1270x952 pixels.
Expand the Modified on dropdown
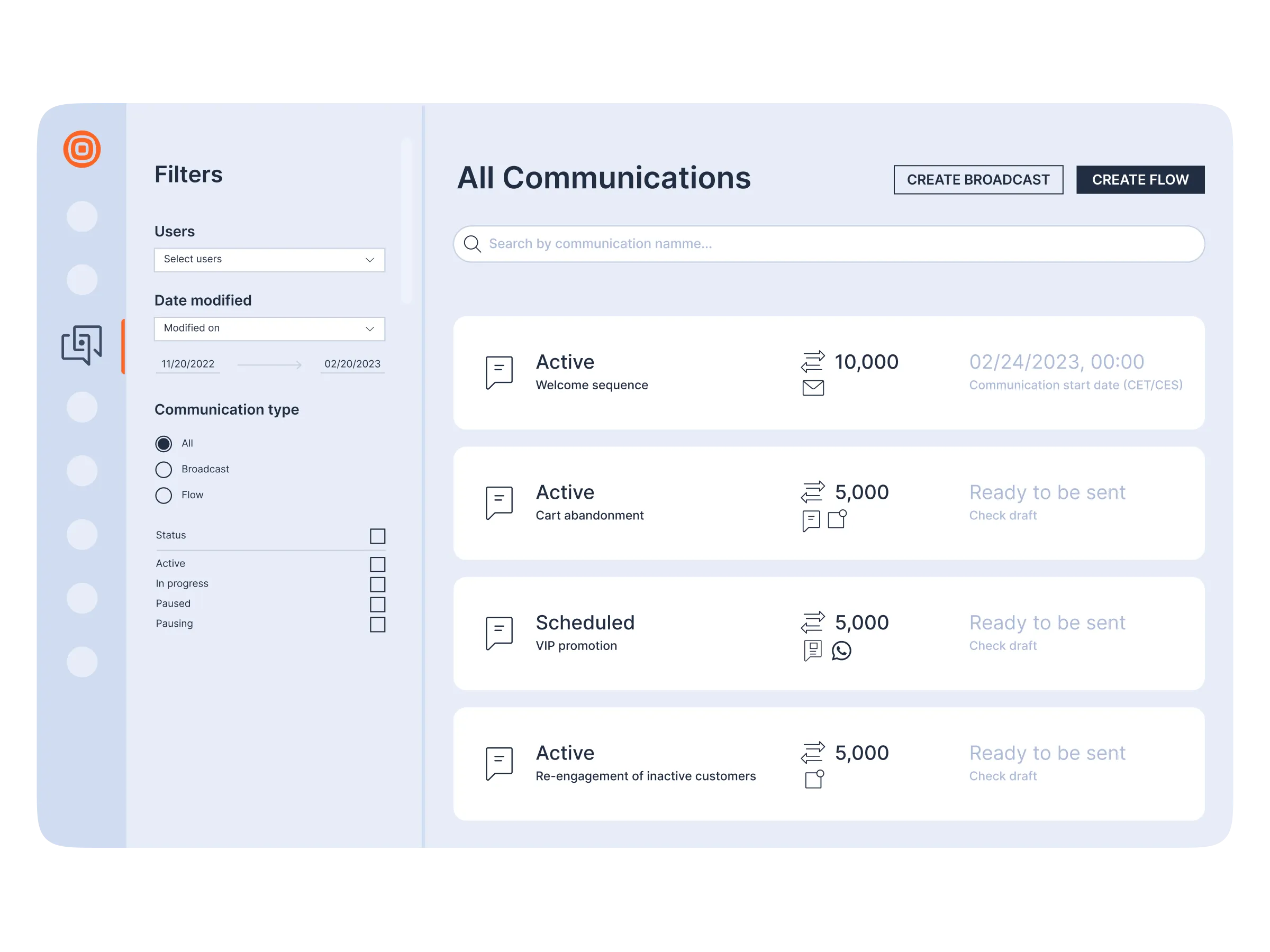(269, 329)
